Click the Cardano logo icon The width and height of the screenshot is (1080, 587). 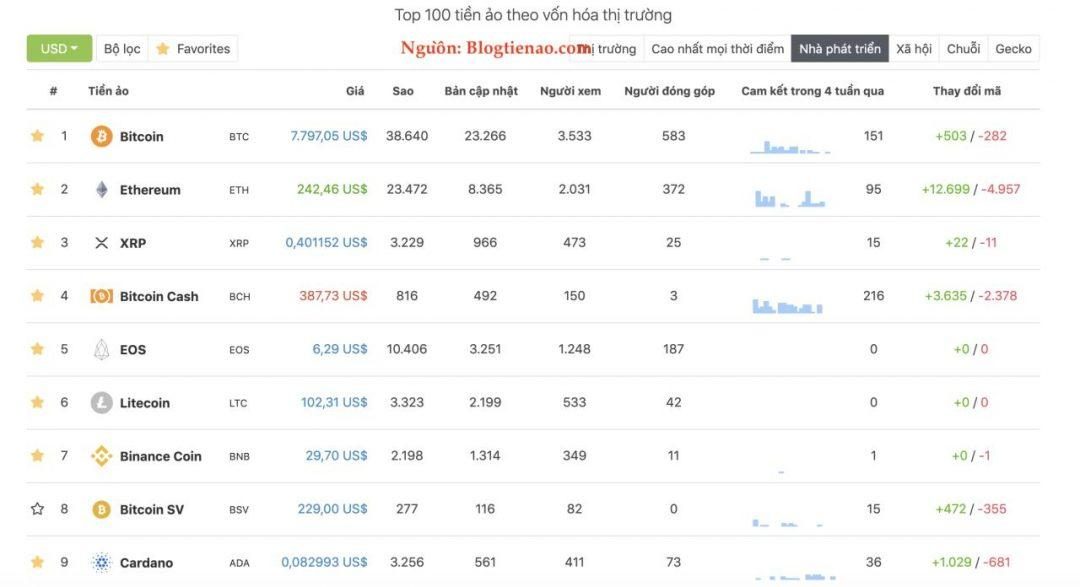(101, 562)
